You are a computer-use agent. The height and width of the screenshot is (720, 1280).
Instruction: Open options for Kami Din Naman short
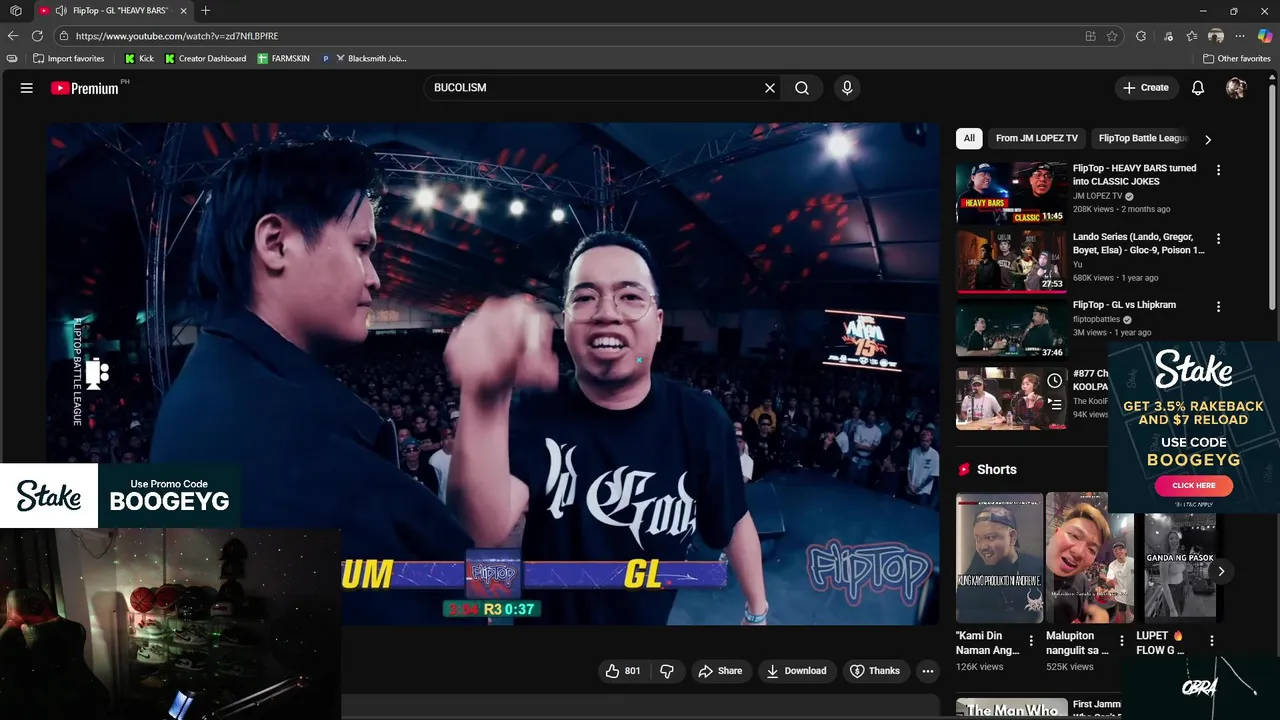coord(1031,641)
